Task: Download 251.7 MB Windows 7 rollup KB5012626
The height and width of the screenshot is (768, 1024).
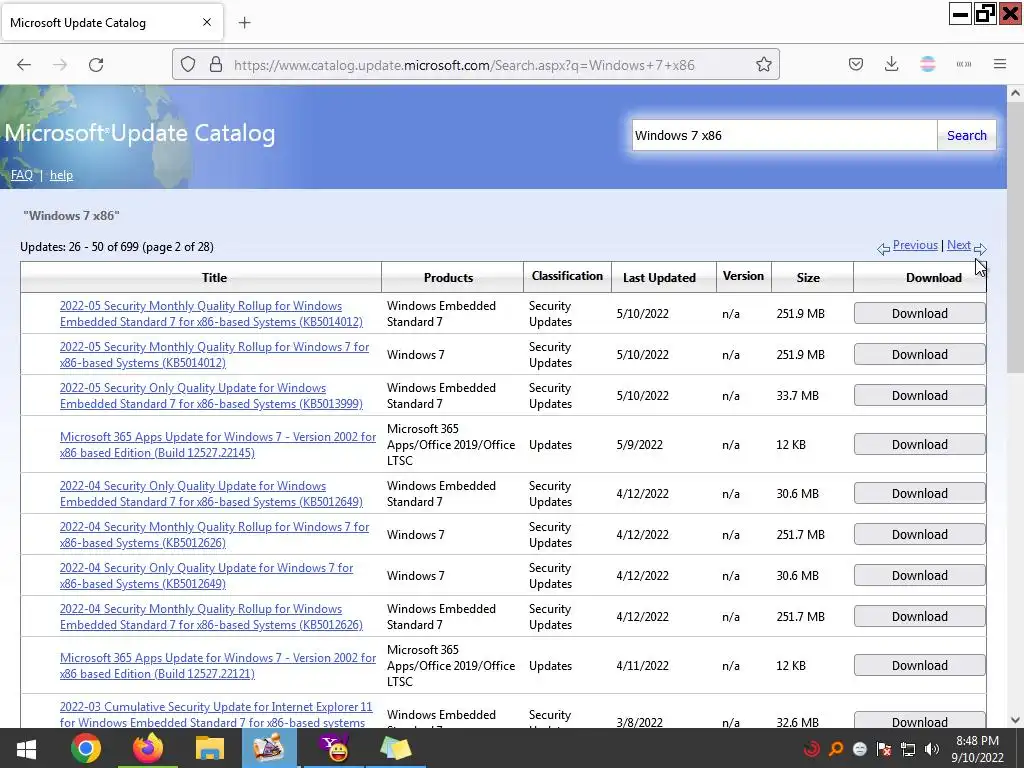Action: 920,534
